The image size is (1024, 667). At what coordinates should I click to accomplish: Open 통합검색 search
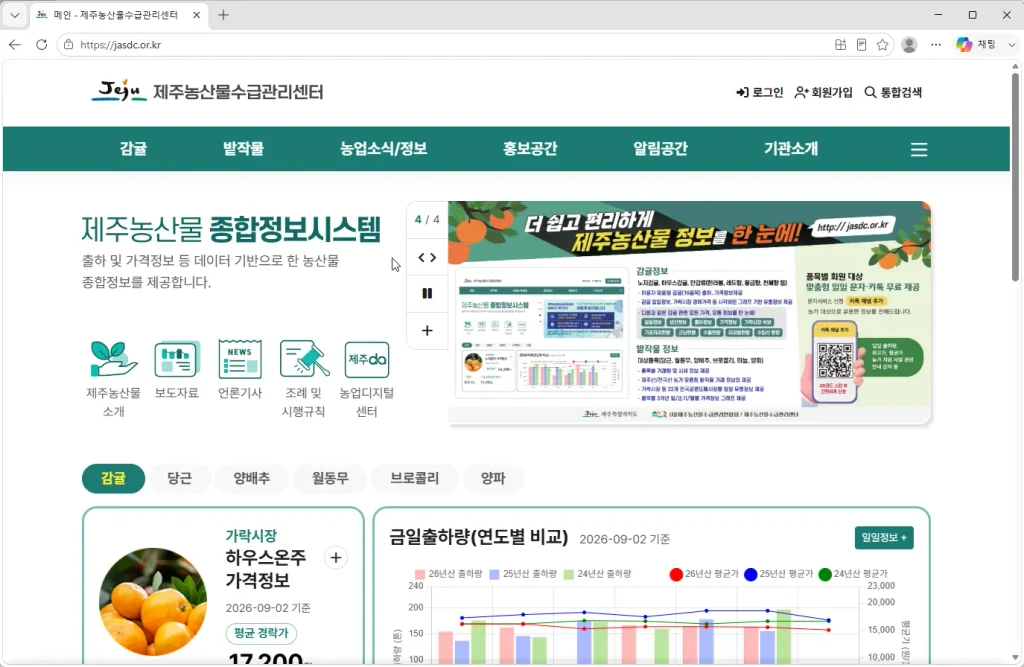[x=893, y=92]
